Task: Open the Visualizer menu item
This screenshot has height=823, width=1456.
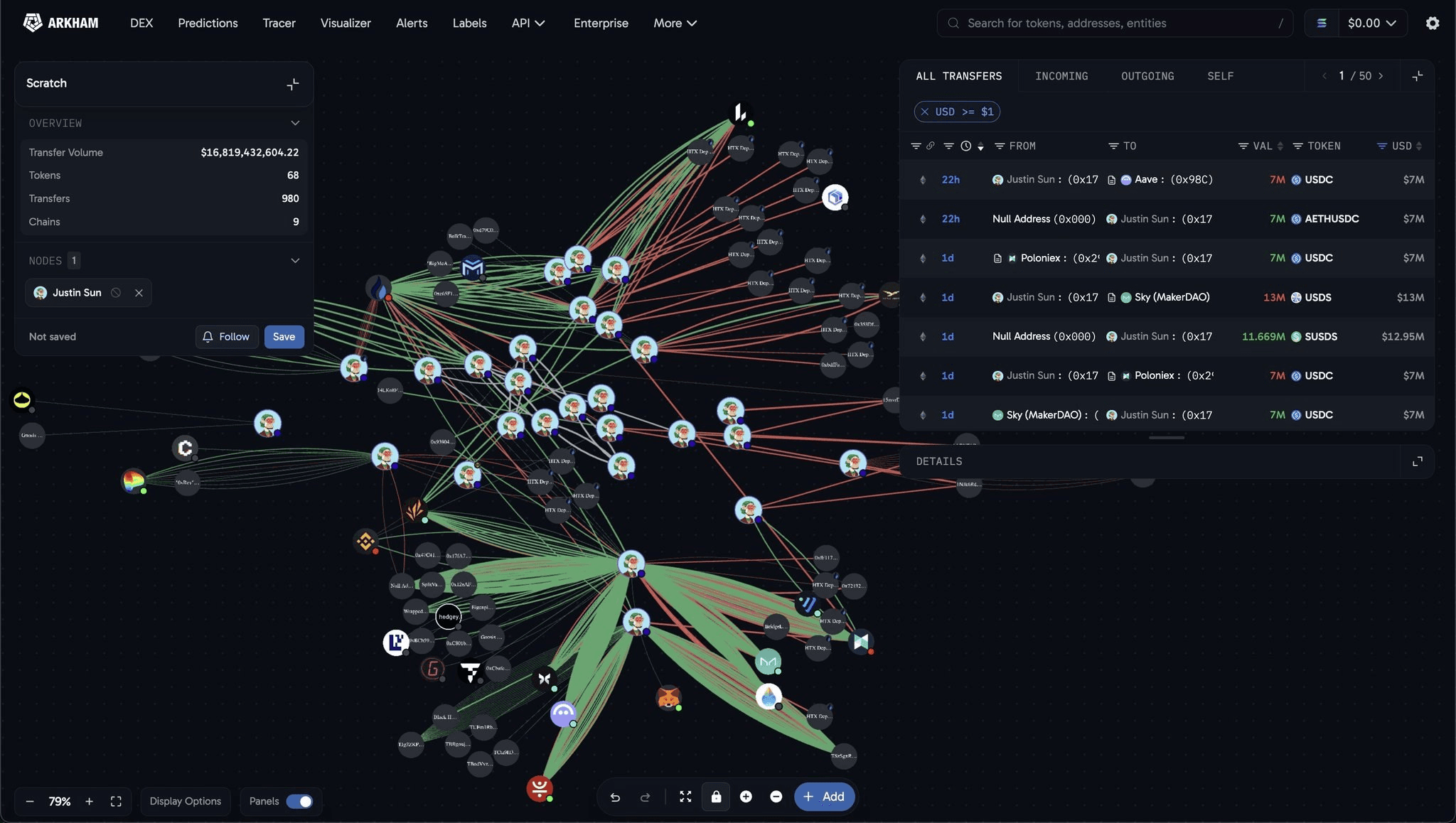Action: pos(346,23)
